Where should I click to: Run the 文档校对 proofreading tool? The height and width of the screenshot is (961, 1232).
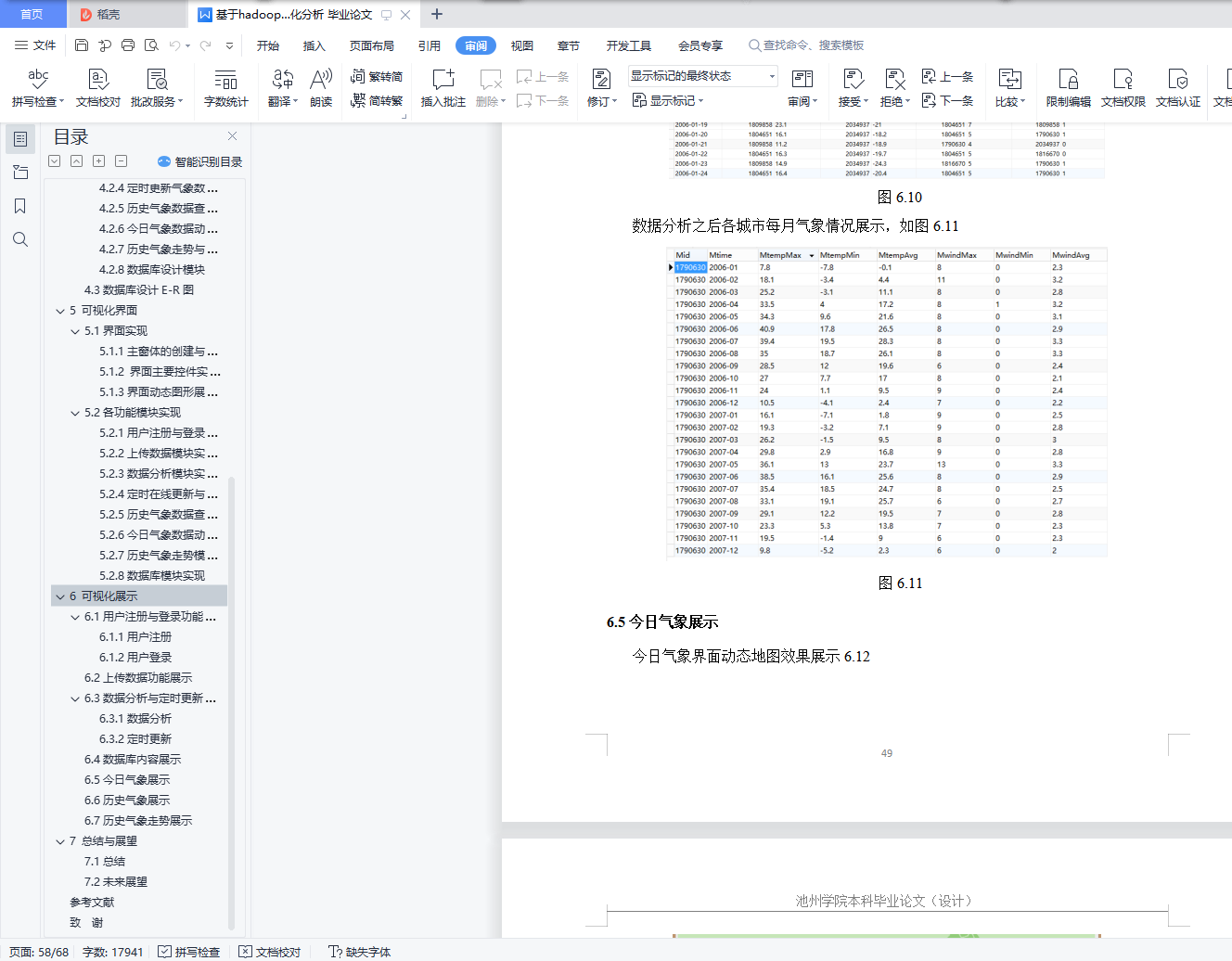(x=98, y=88)
